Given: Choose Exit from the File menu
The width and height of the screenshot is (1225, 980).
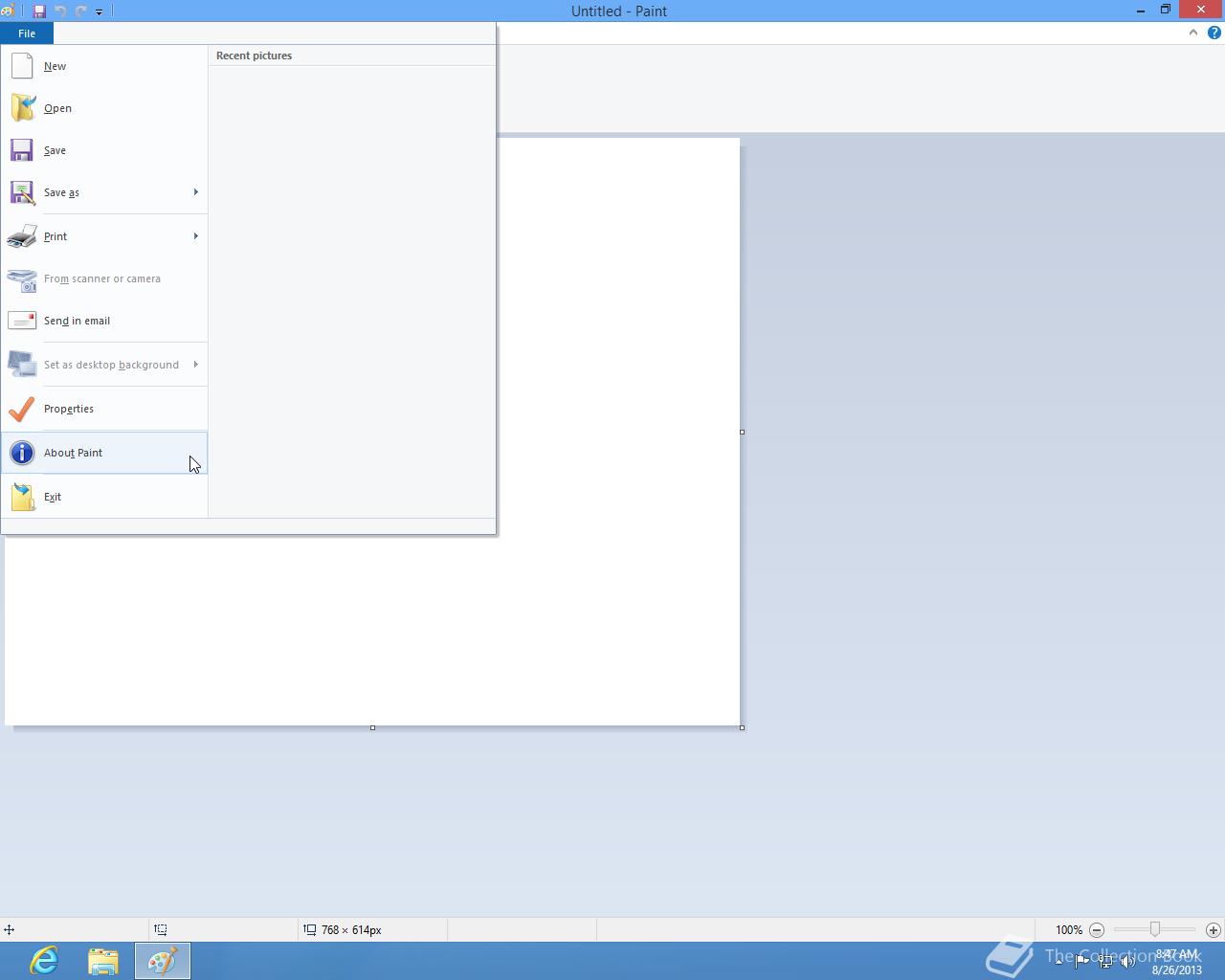Looking at the screenshot, I should [x=104, y=497].
